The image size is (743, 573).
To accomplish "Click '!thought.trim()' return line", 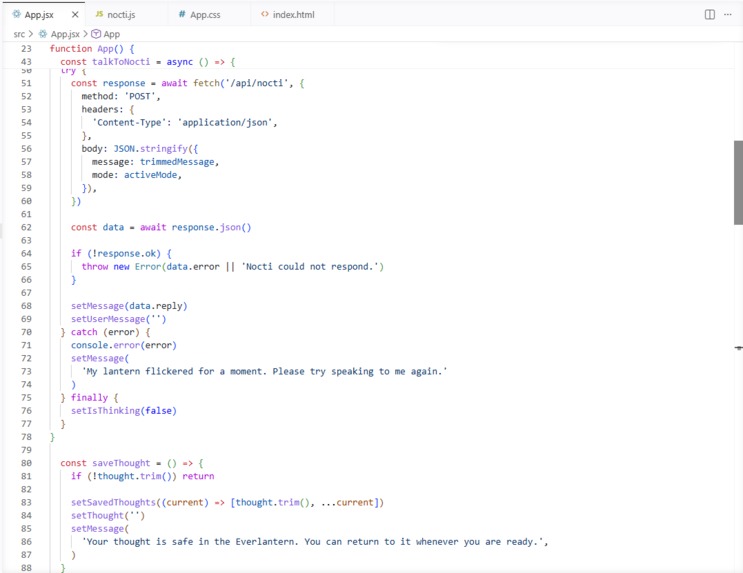I will [143, 476].
